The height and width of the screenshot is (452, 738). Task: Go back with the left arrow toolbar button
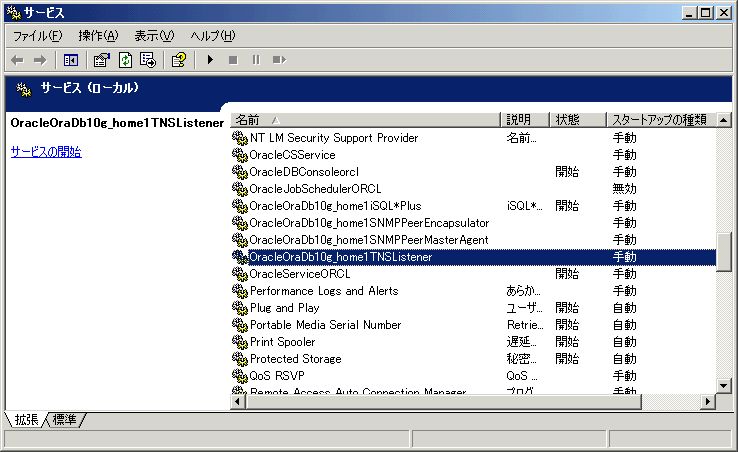tap(17, 60)
